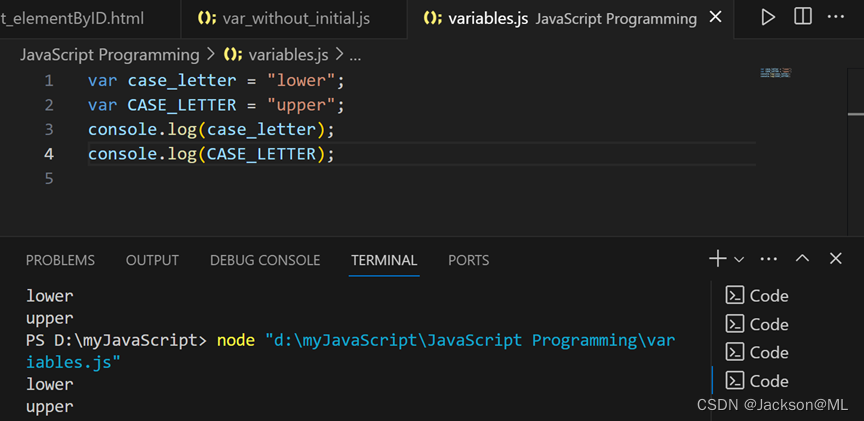This screenshot has height=421, width=864.
Task: Close the variables.js editor tab
Action: (742, 19)
